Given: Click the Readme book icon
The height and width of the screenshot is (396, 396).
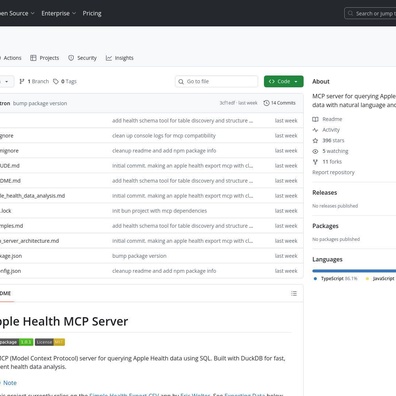Looking at the screenshot, I should 315,119.
